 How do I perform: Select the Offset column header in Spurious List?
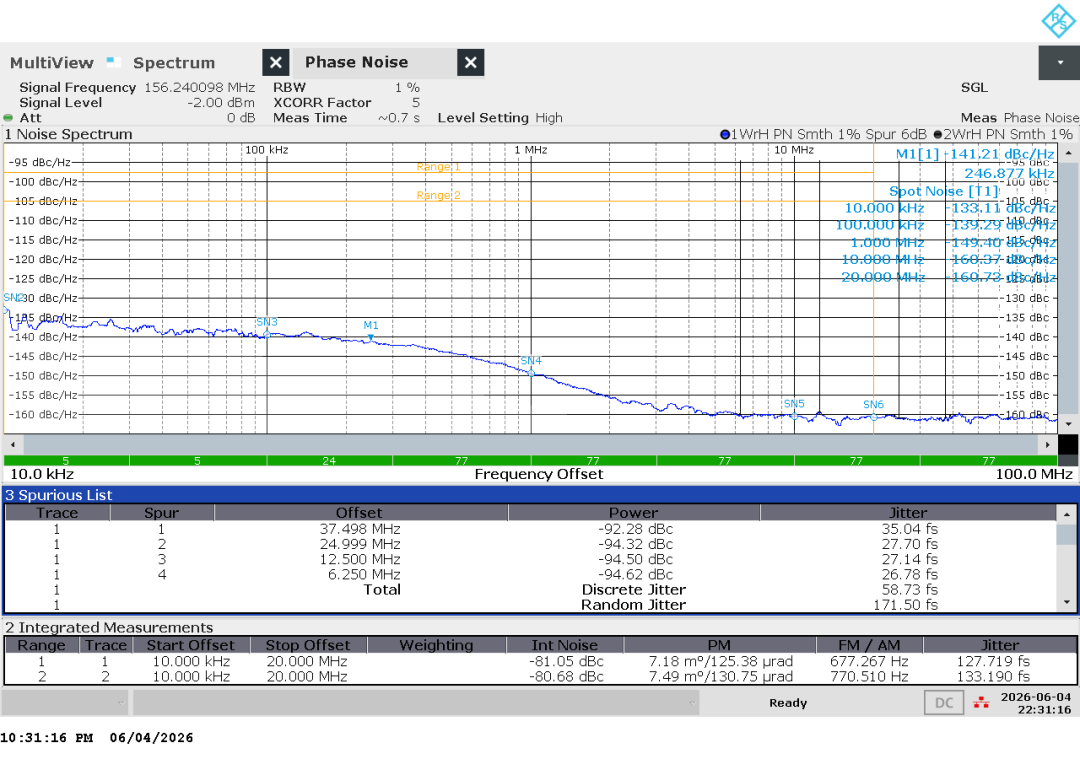click(360, 513)
